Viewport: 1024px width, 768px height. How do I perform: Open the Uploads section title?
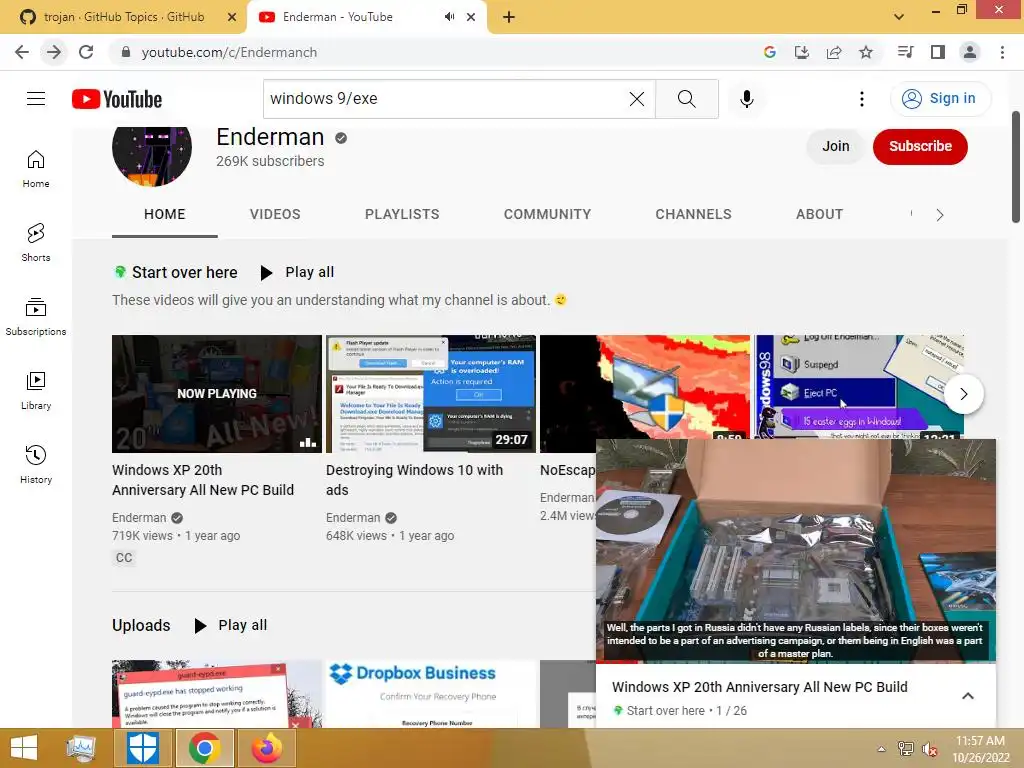(x=141, y=626)
